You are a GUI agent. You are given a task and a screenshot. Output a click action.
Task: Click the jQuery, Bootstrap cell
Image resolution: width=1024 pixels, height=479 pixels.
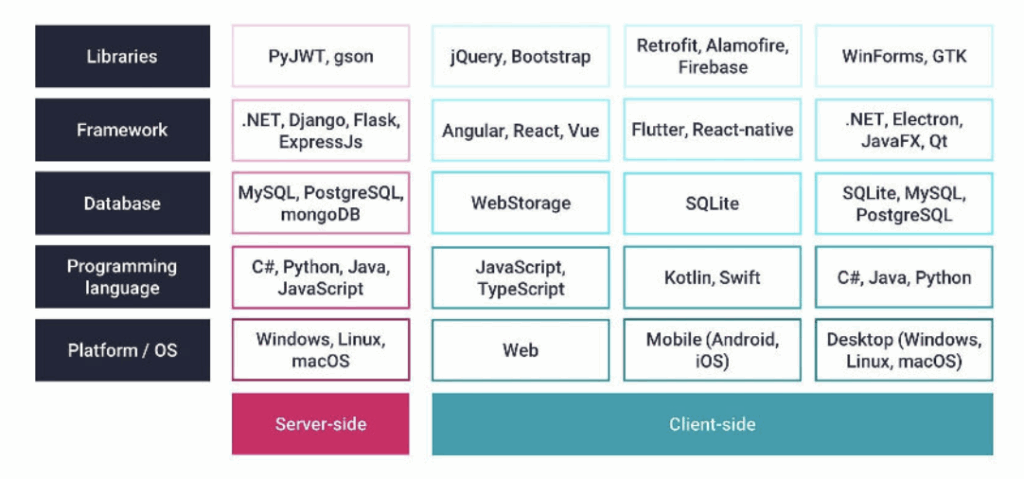tap(520, 56)
